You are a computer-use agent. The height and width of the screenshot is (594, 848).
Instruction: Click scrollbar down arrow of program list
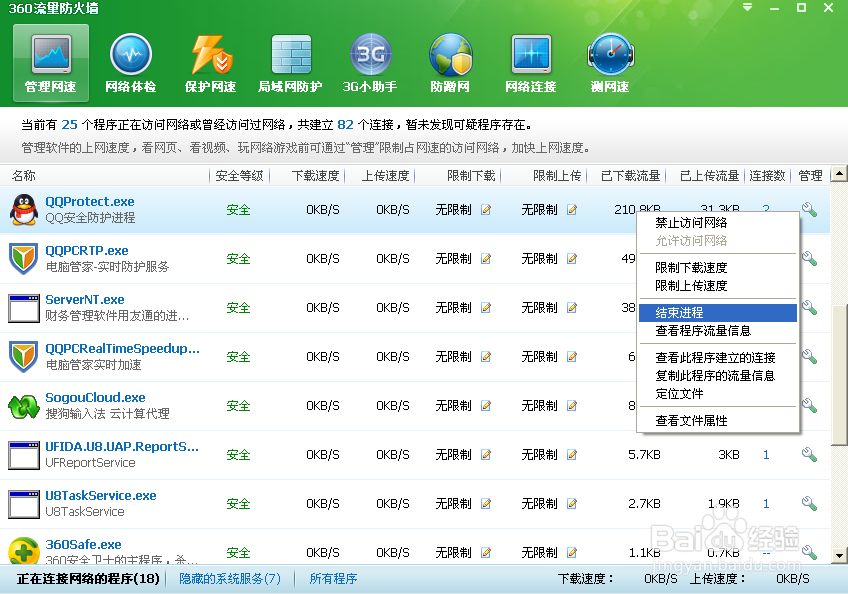coord(839,555)
